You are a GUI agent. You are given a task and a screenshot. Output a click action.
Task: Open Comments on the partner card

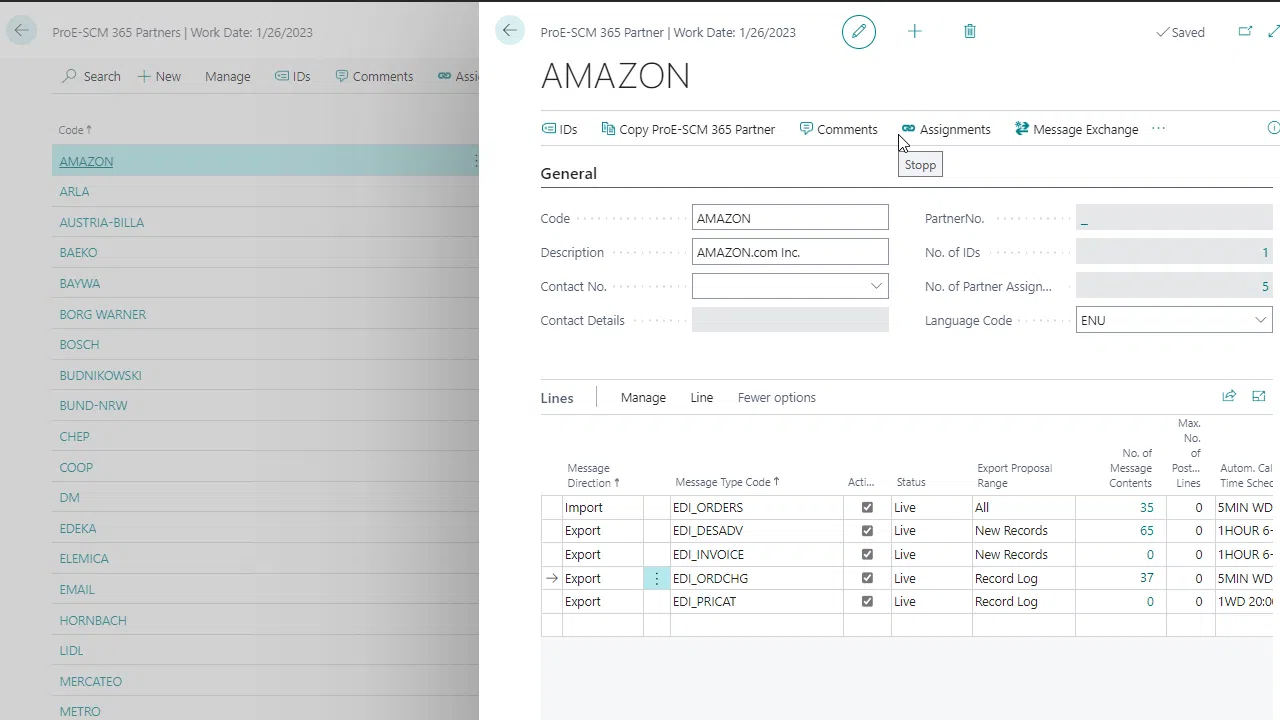coord(838,129)
